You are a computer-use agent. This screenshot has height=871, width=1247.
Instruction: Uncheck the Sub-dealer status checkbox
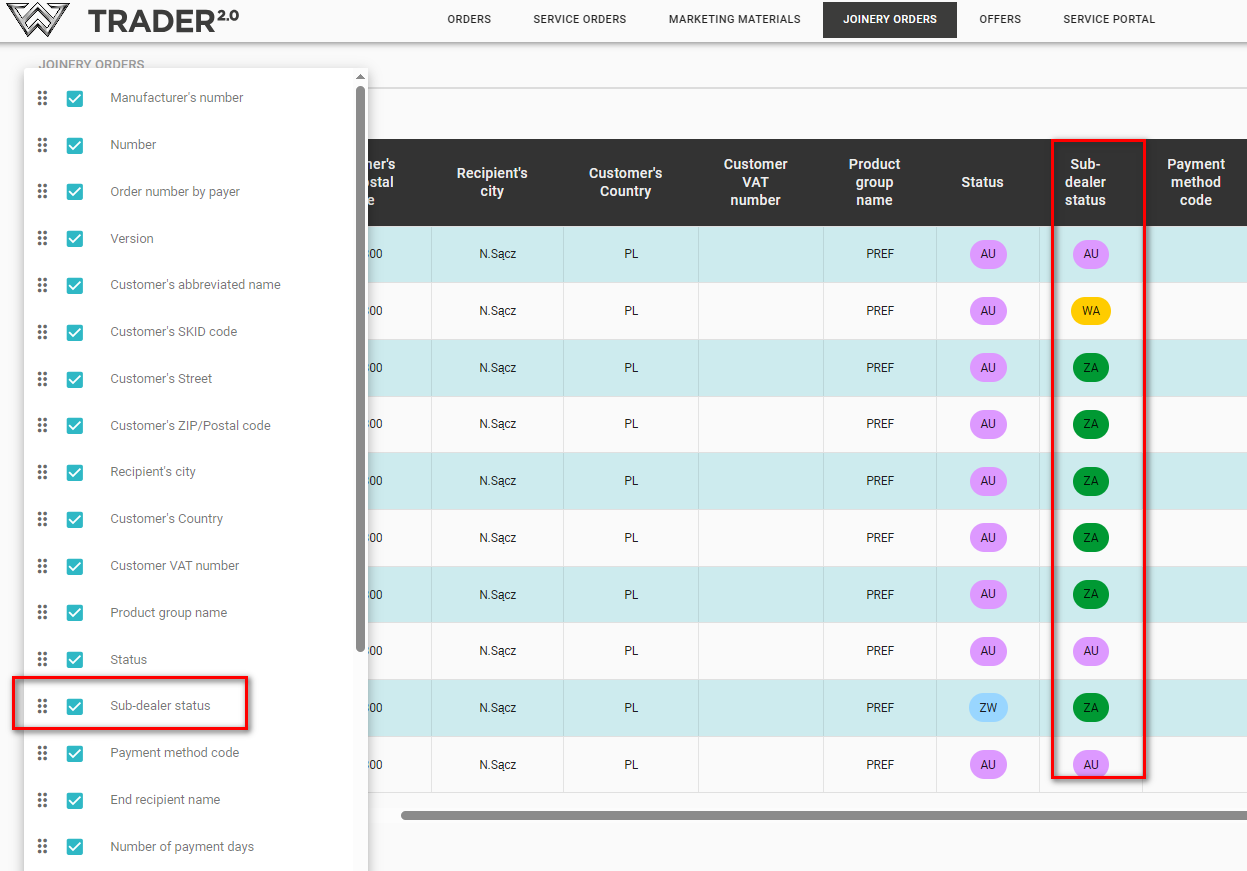pyautogui.click(x=75, y=706)
